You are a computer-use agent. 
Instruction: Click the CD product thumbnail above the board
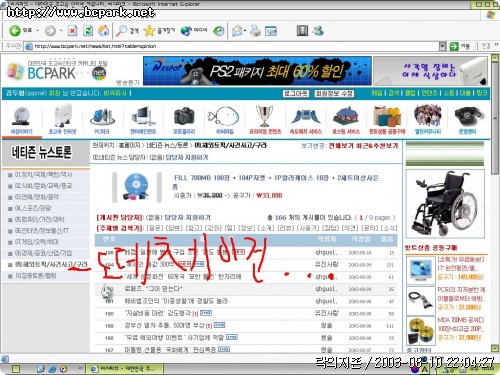[136, 187]
